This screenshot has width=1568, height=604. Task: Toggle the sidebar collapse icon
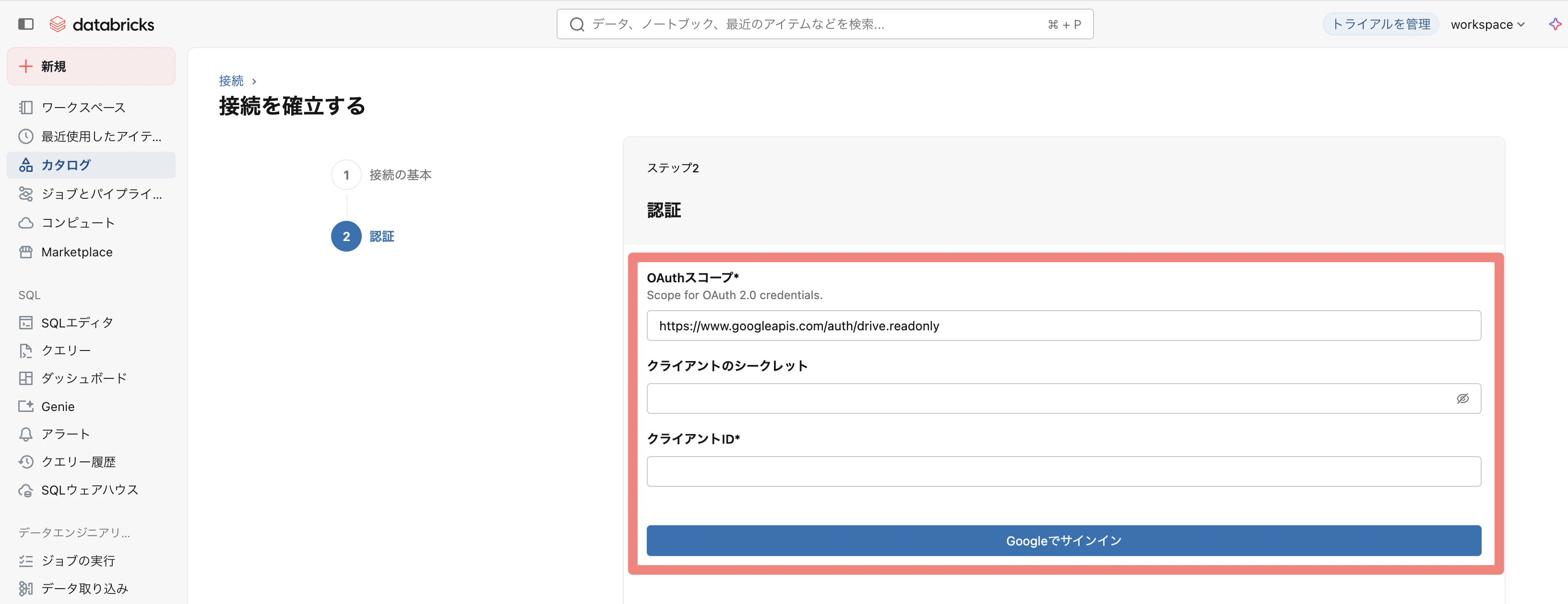[25, 24]
